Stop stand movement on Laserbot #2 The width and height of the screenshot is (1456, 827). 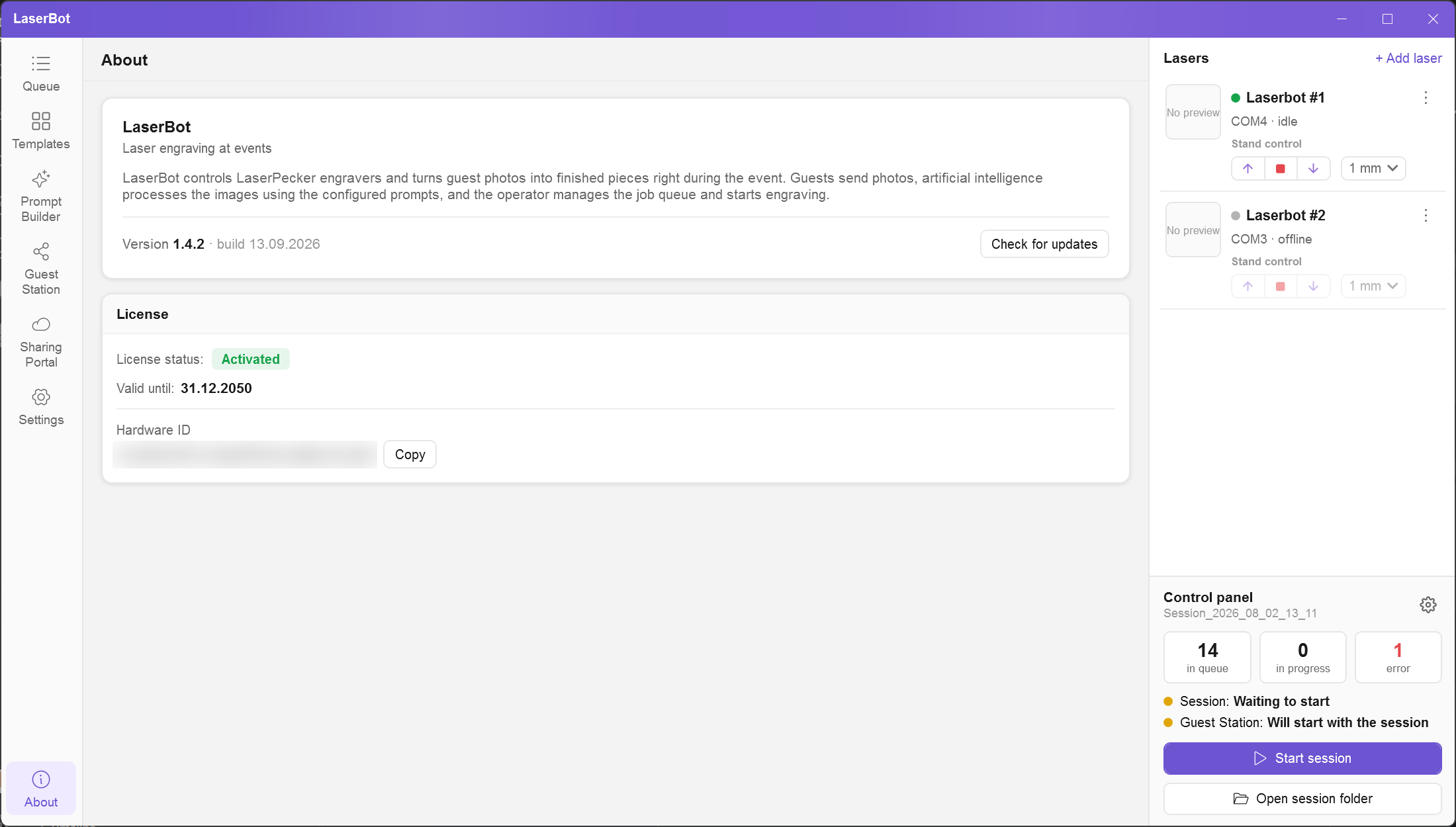(1281, 286)
